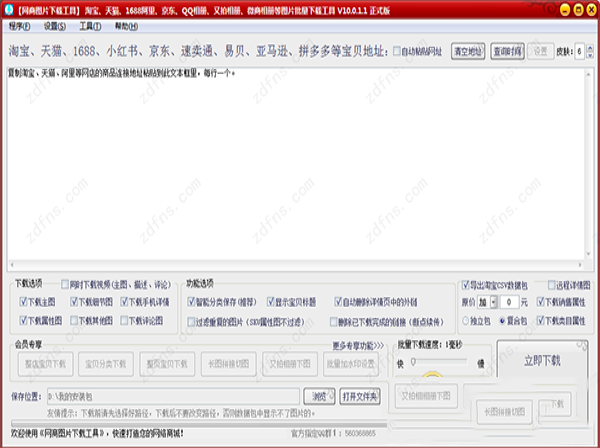Viewport: 600px width, 448px height.
Task: Uncheck the 下载手机详情 checkbox
Action: pyautogui.click(x=124, y=302)
